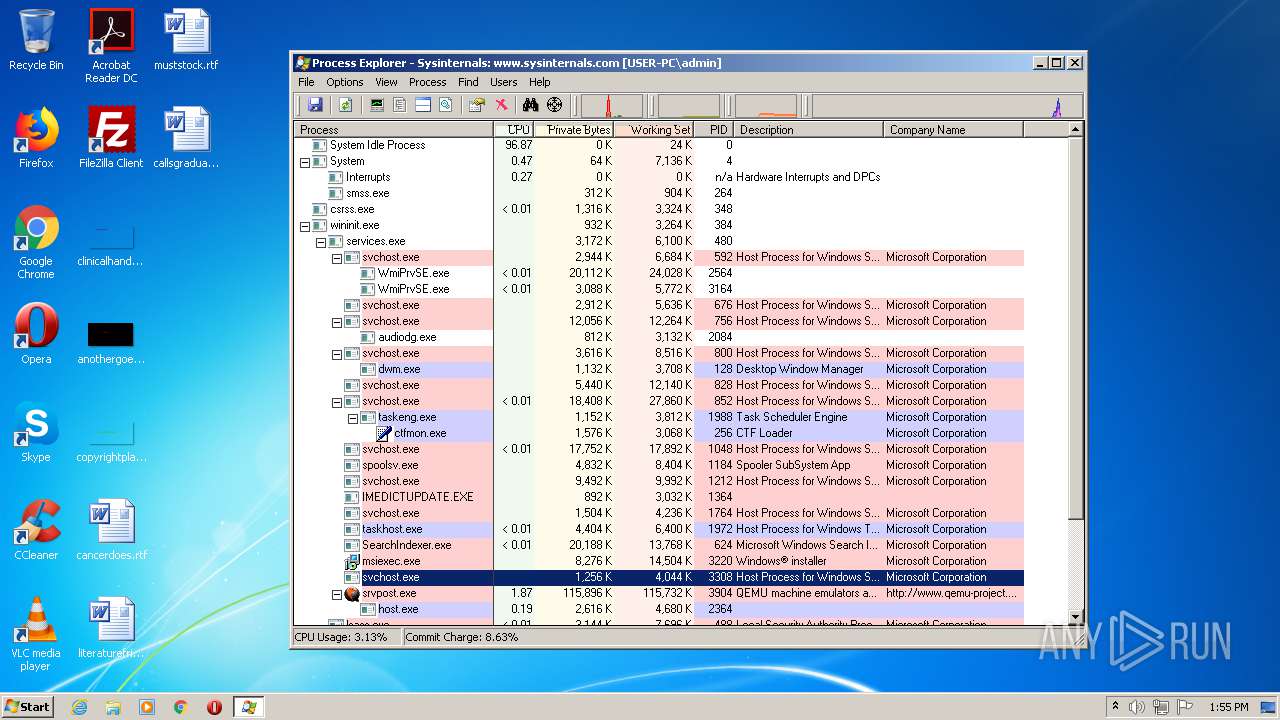Screen dimensions: 1280x720
Task: Select the SearchIndexer.exe process row
Action: (659, 545)
